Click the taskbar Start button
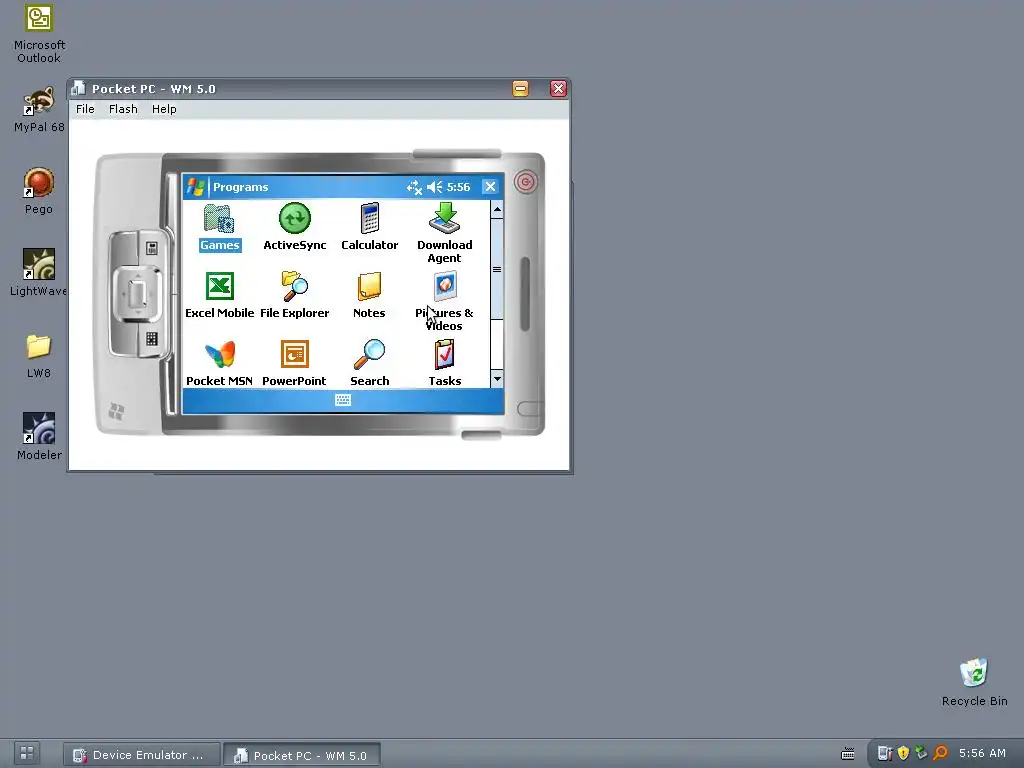This screenshot has width=1024, height=768. [x=27, y=753]
